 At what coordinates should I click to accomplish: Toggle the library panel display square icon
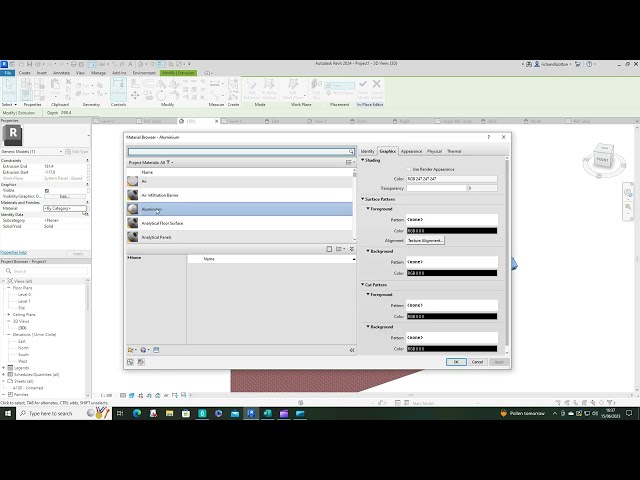tap(329, 249)
